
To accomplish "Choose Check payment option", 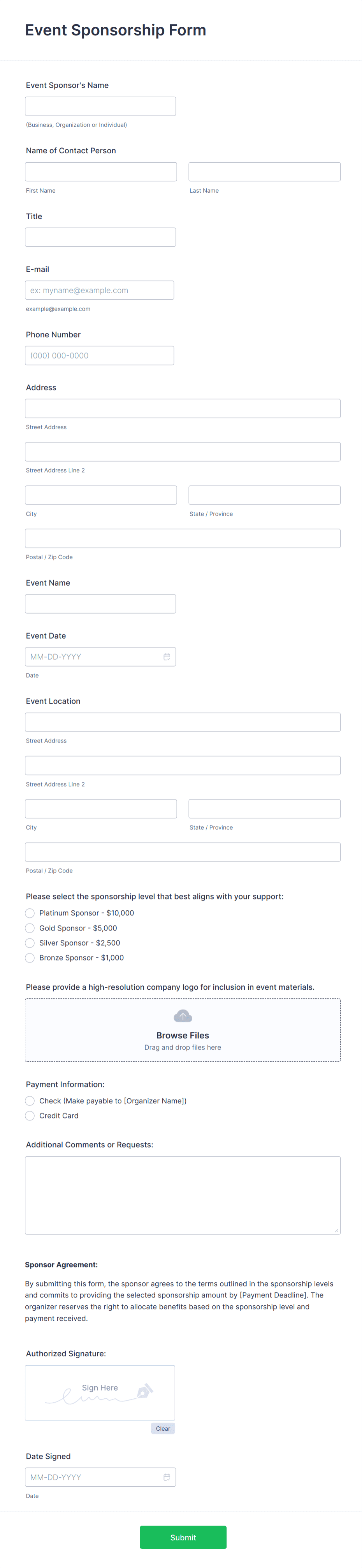I will coord(30,1101).
